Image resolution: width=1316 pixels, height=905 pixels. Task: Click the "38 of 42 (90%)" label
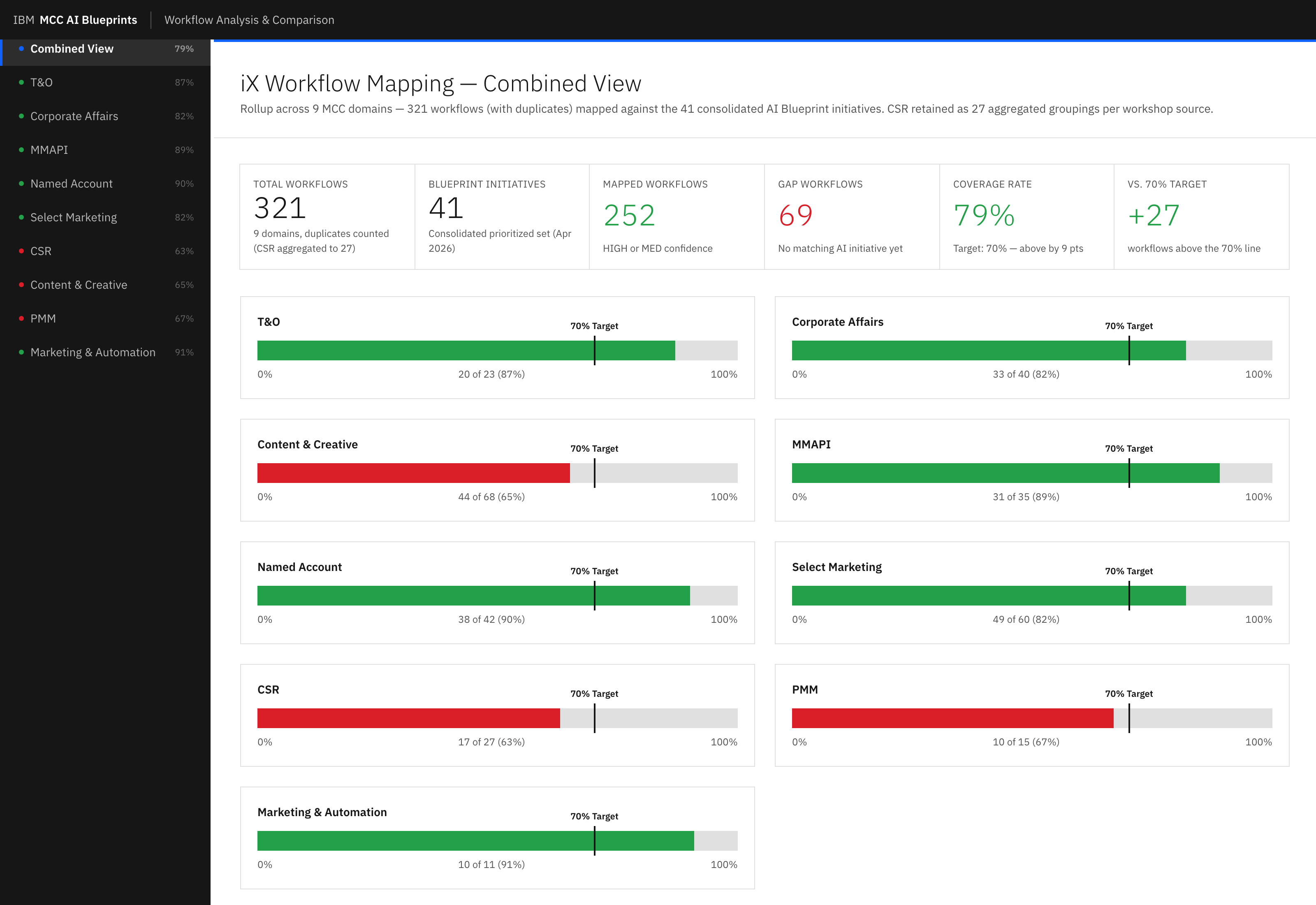point(491,619)
